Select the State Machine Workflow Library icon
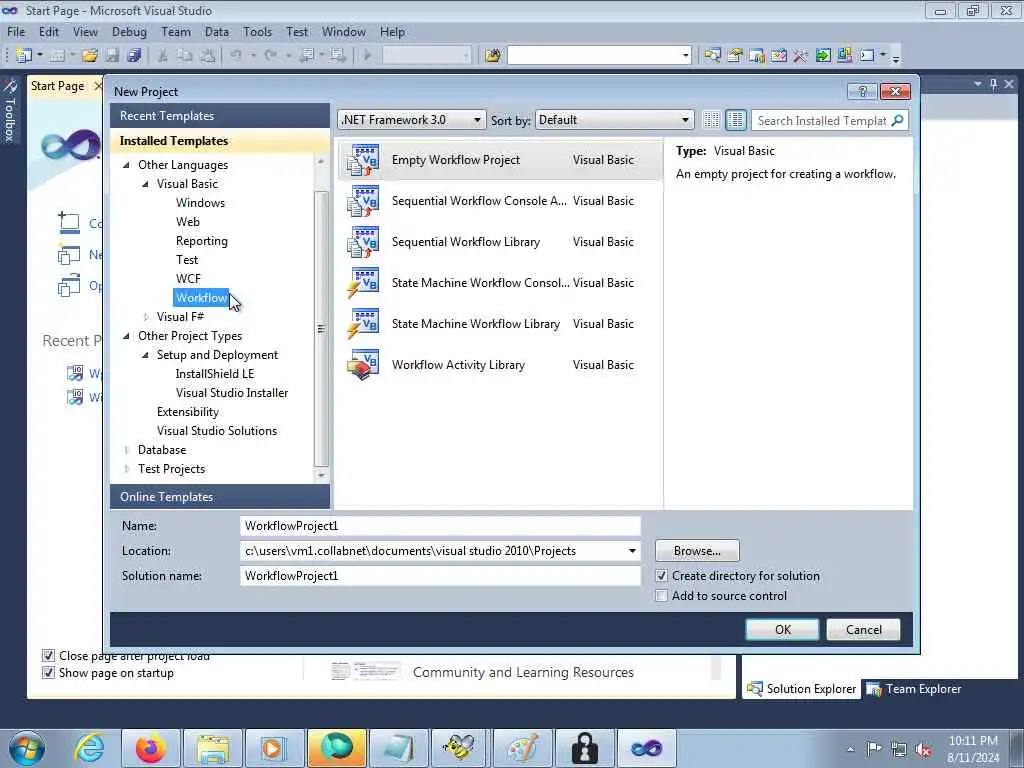1024x768 pixels. (x=362, y=325)
